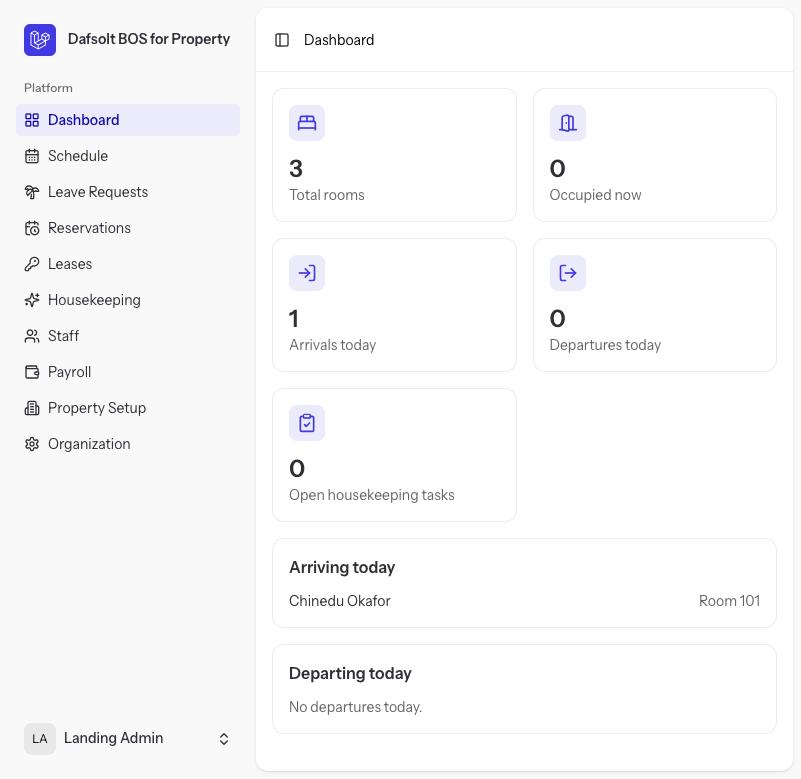Click the Schedule calendar icon
Image resolution: width=801 pixels, height=779 pixels.
(32, 156)
